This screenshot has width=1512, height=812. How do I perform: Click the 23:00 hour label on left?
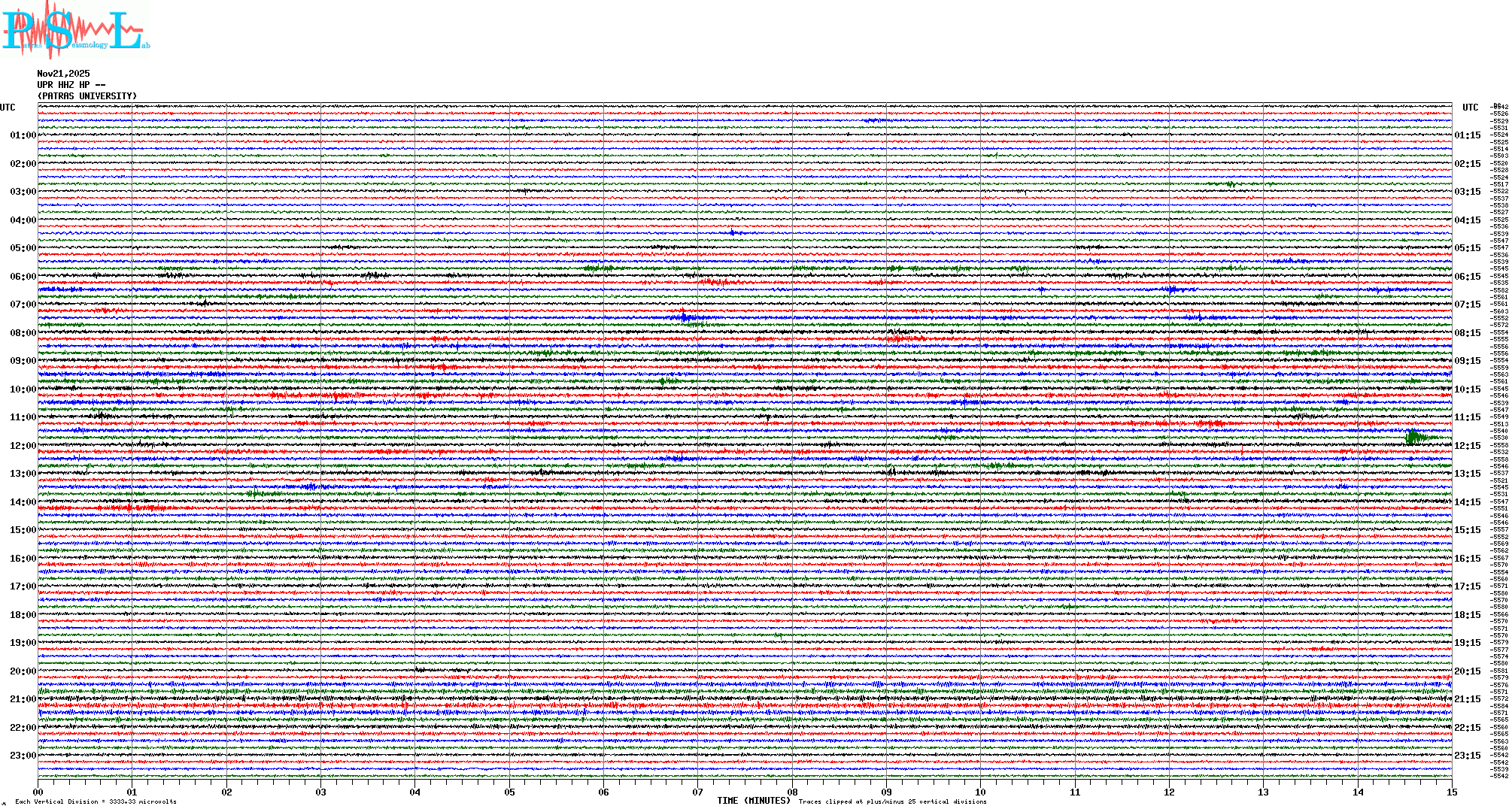click(23, 756)
